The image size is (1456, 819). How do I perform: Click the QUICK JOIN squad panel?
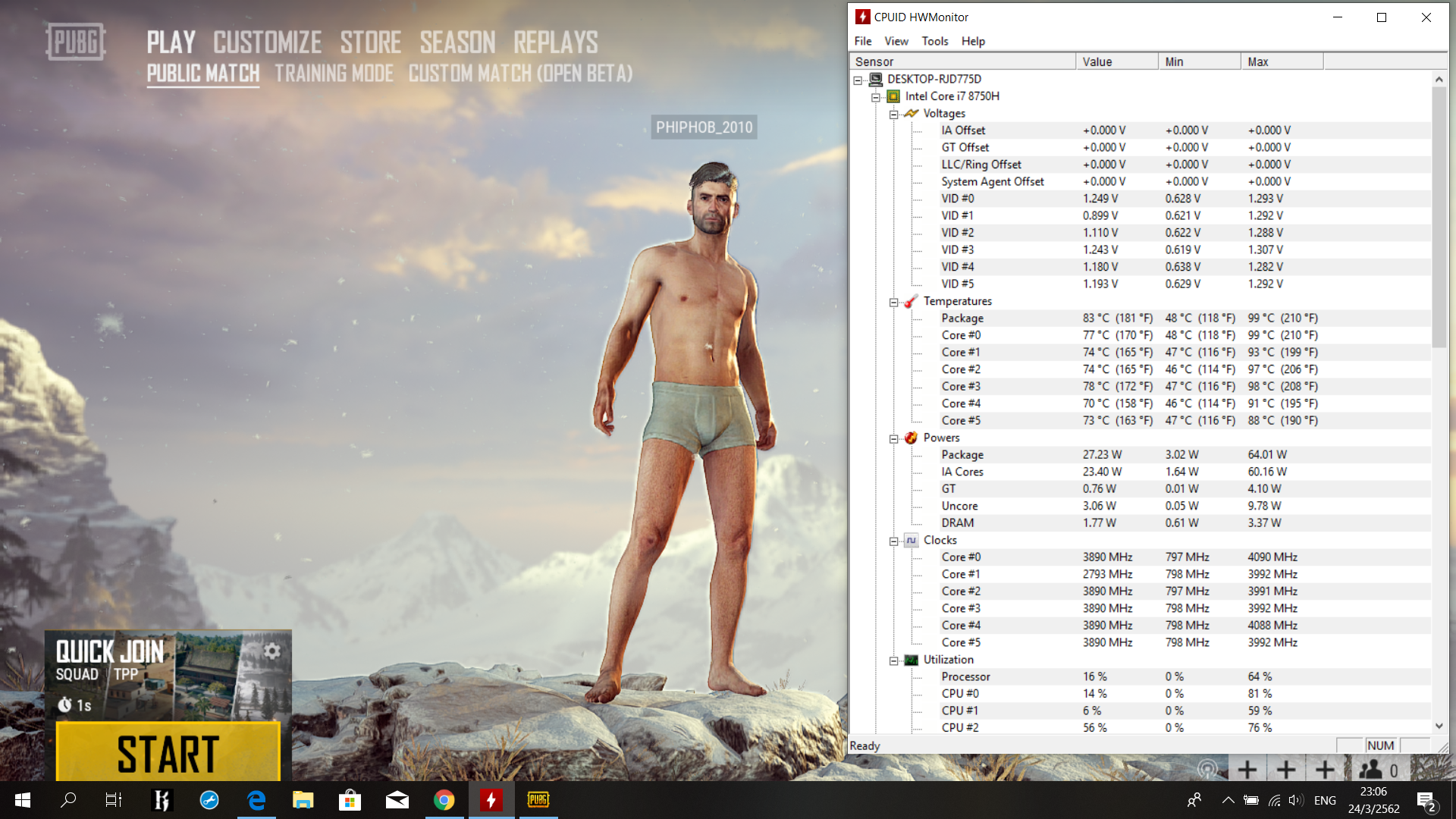168,675
